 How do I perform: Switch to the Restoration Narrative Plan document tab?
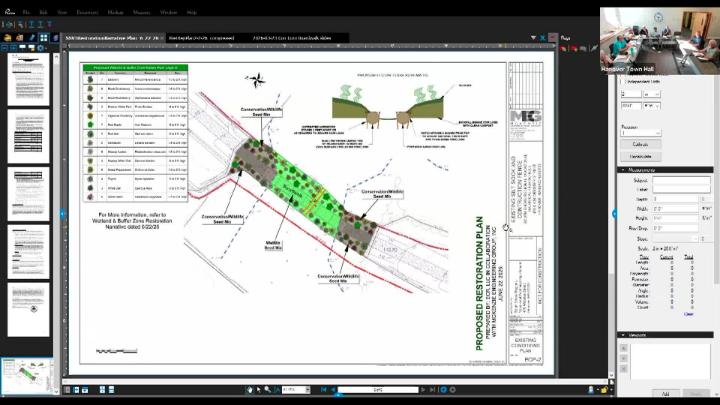click(112, 38)
